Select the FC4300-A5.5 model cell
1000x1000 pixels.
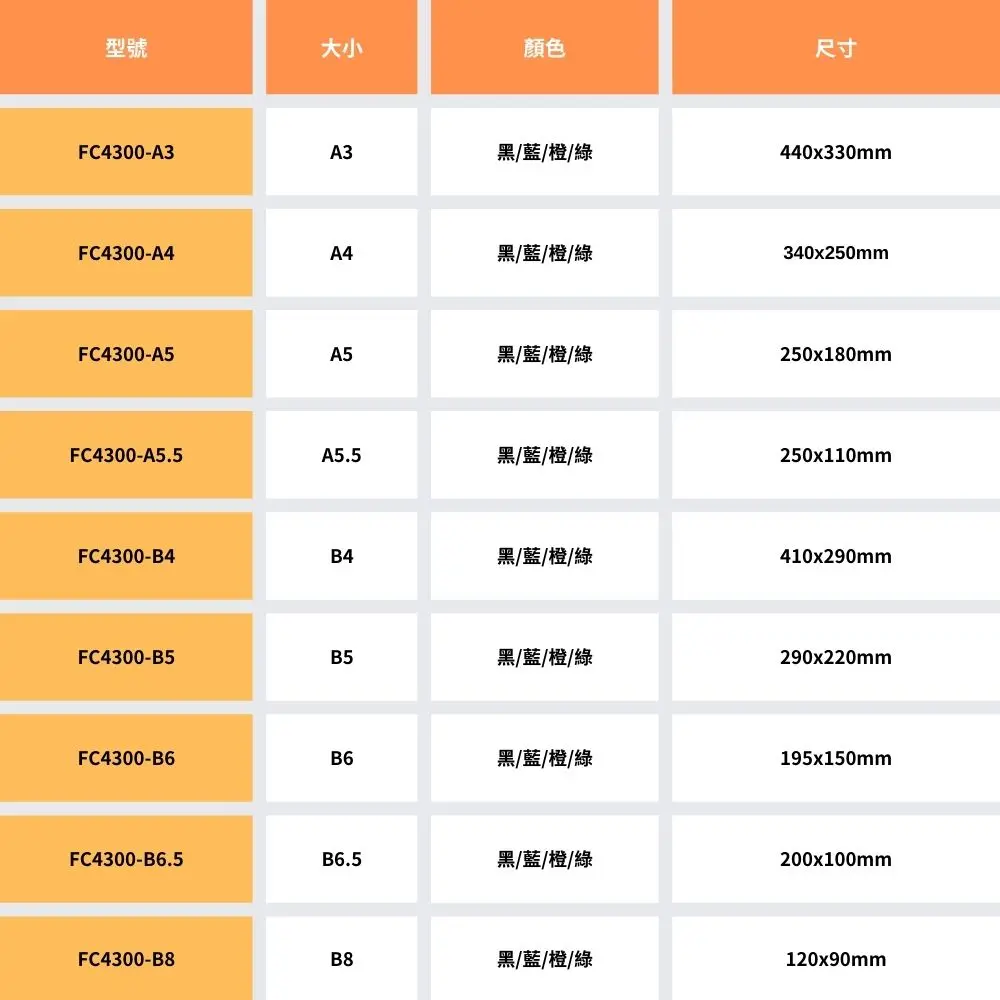[126, 455]
